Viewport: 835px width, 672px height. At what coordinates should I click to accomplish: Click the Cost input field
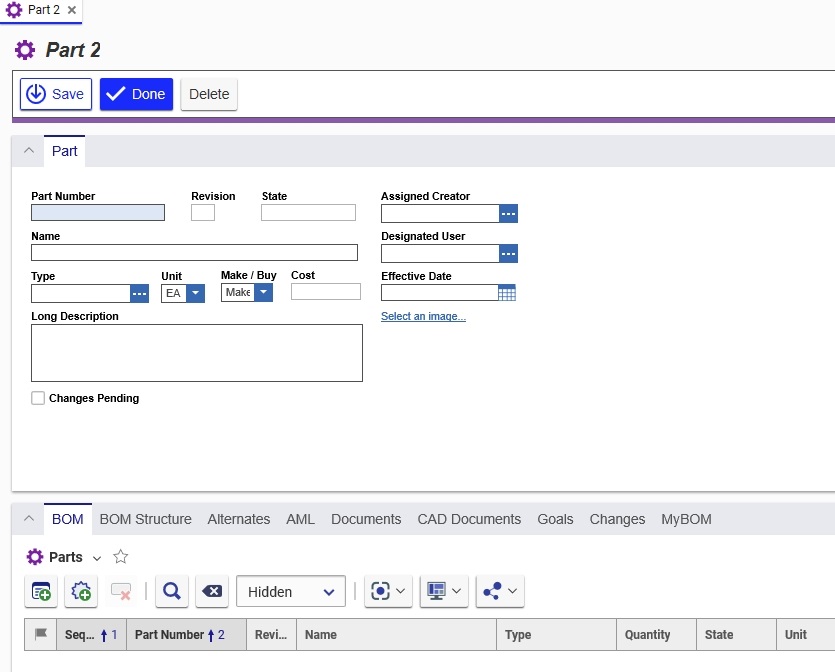coord(326,291)
